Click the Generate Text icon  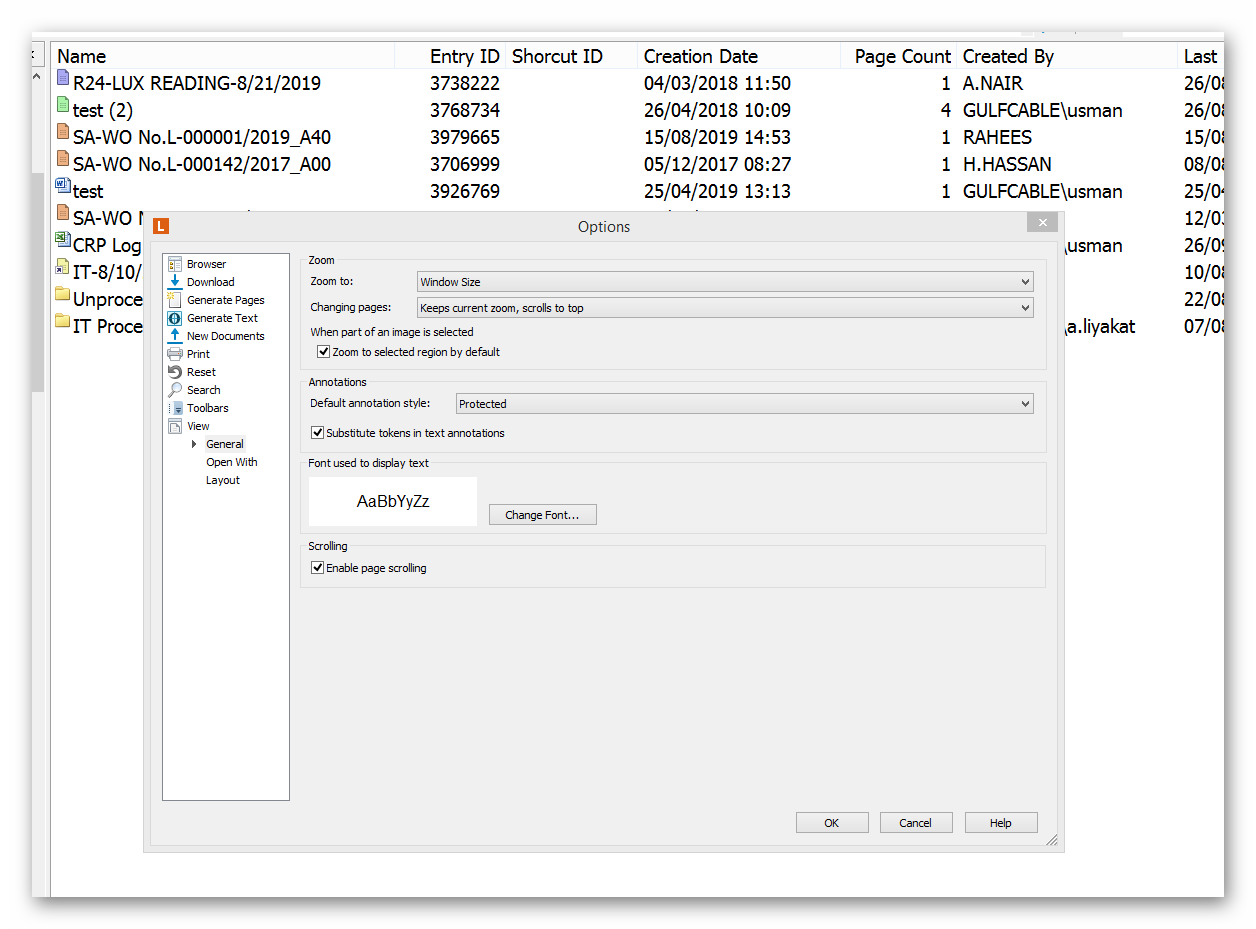click(x=175, y=318)
